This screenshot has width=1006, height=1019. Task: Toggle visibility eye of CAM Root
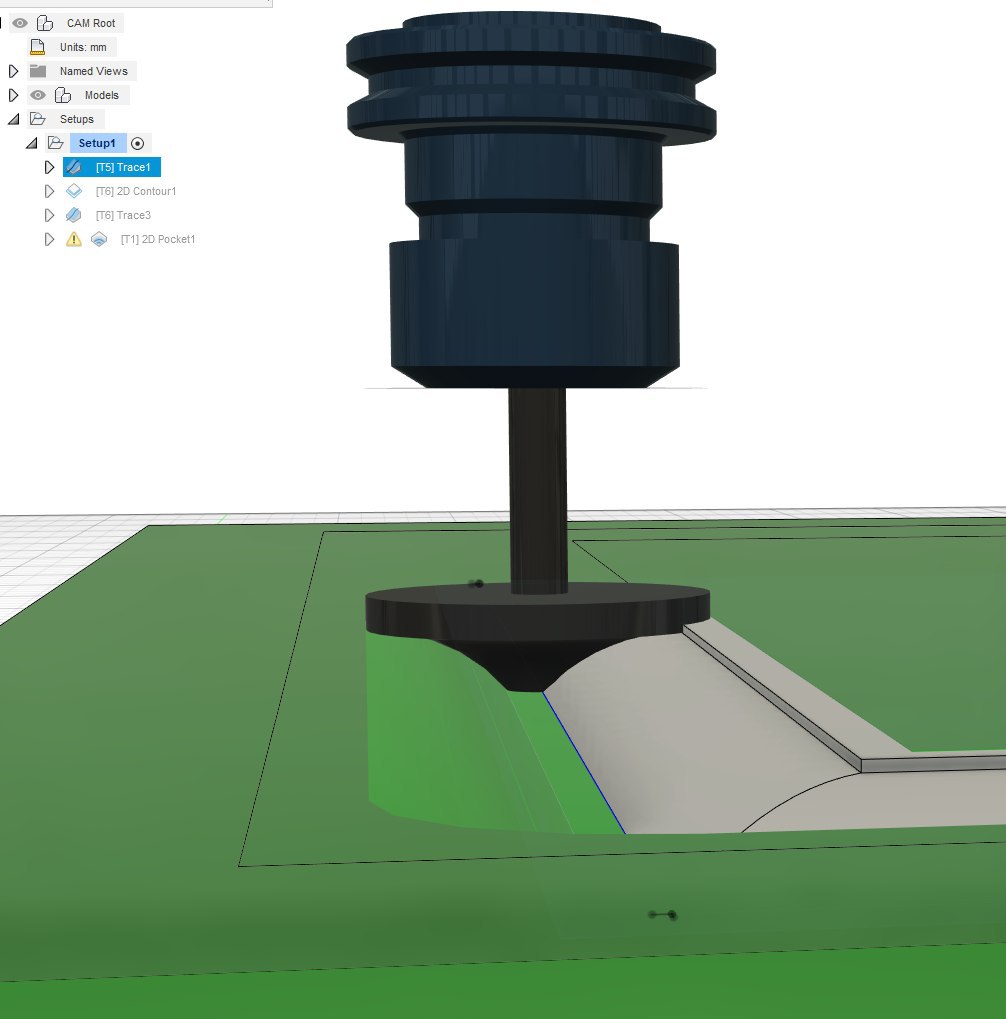pyautogui.click(x=20, y=23)
